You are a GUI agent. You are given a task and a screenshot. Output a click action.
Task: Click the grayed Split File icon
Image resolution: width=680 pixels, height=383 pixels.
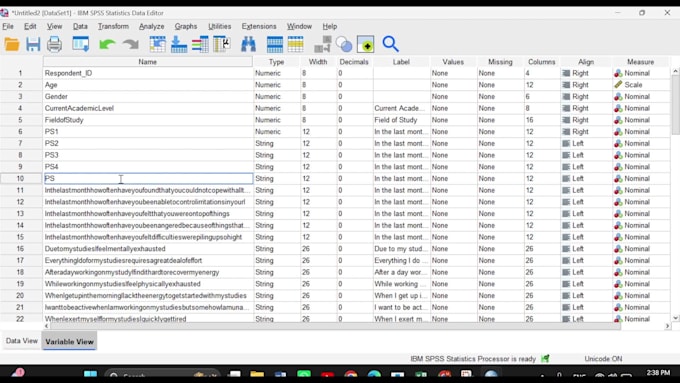[323, 44]
